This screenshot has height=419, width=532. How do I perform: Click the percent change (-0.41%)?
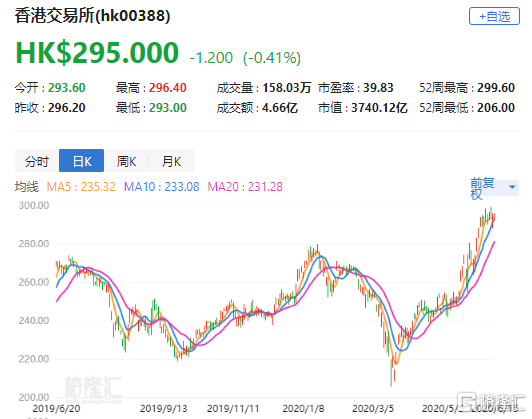(x=272, y=58)
